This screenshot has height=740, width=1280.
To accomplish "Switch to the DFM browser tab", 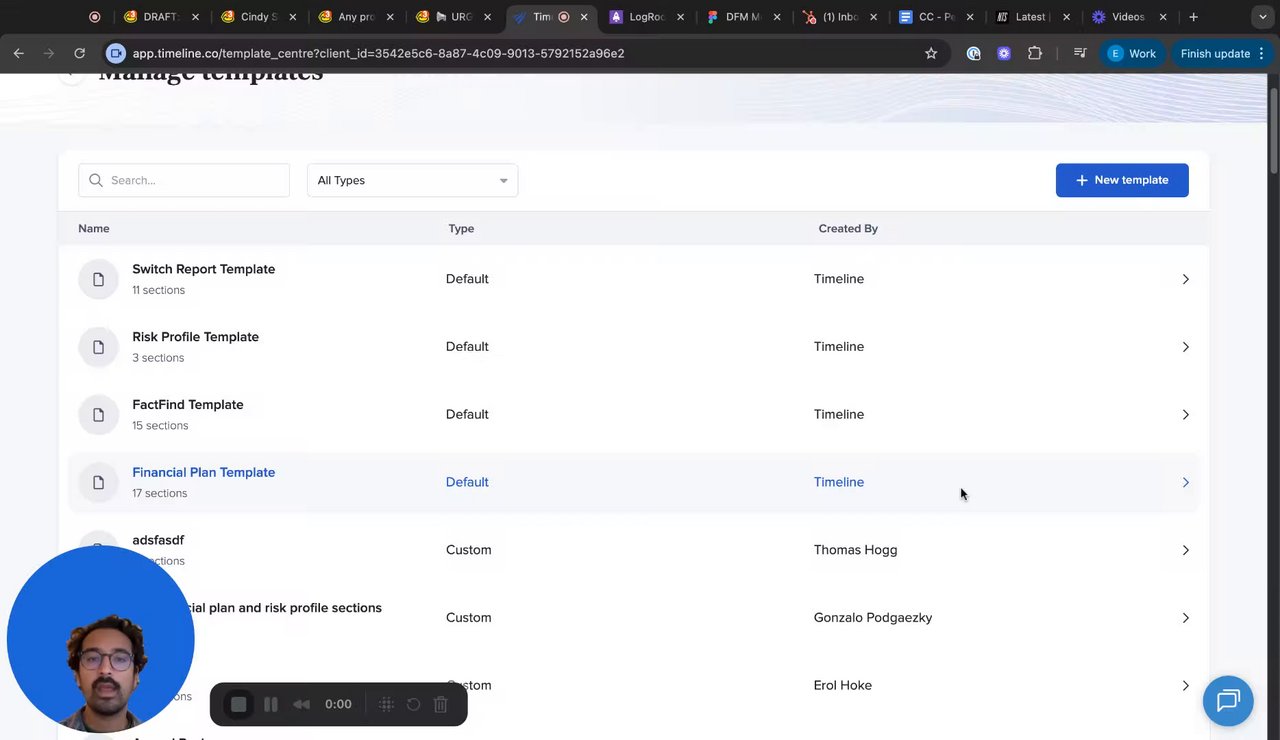I will coord(745,17).
